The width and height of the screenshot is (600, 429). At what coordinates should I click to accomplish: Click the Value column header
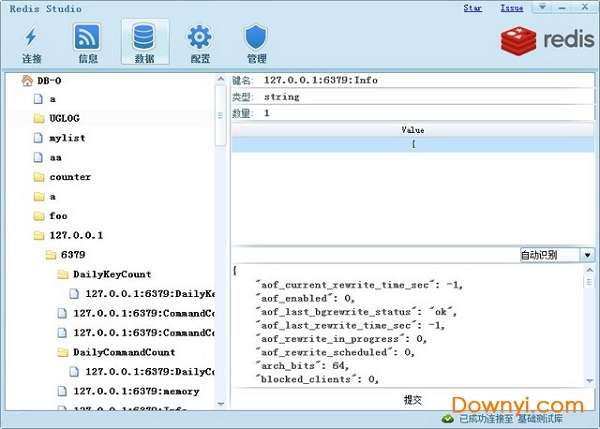(x=412, y=130)
